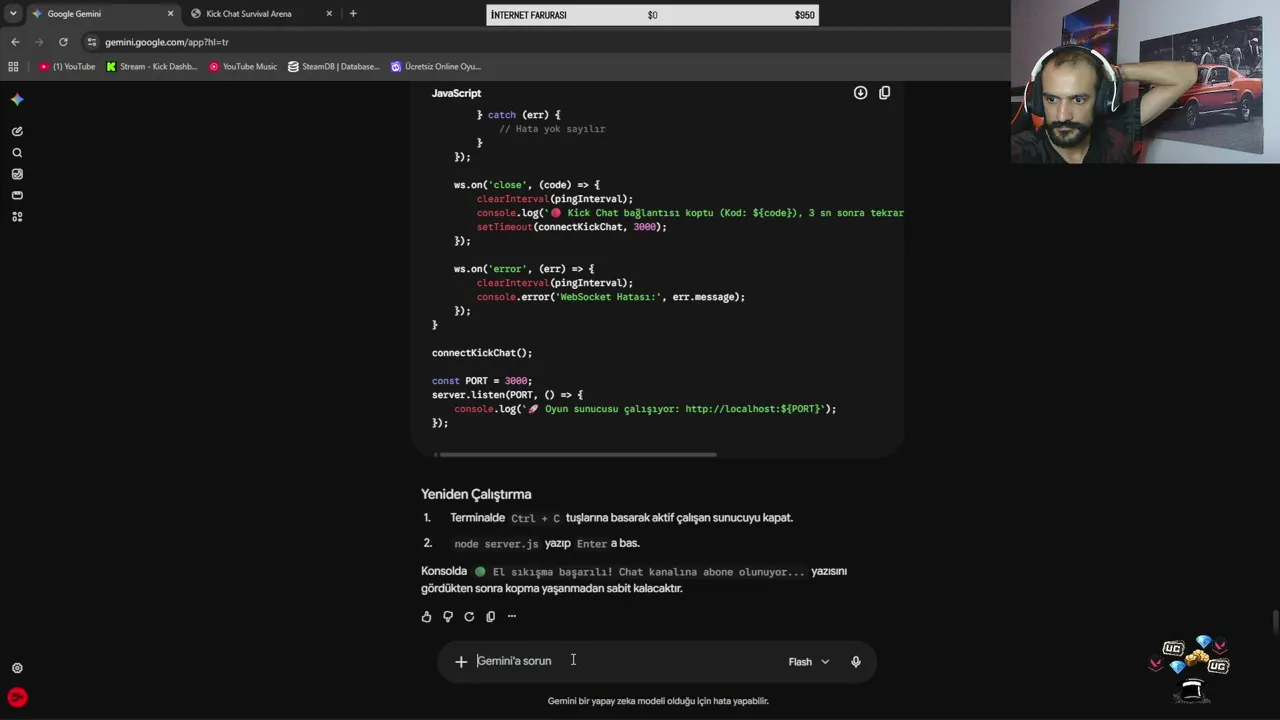Open the bookmarks apps grid icon
The image size is (1280, 720).
point(13,67)
